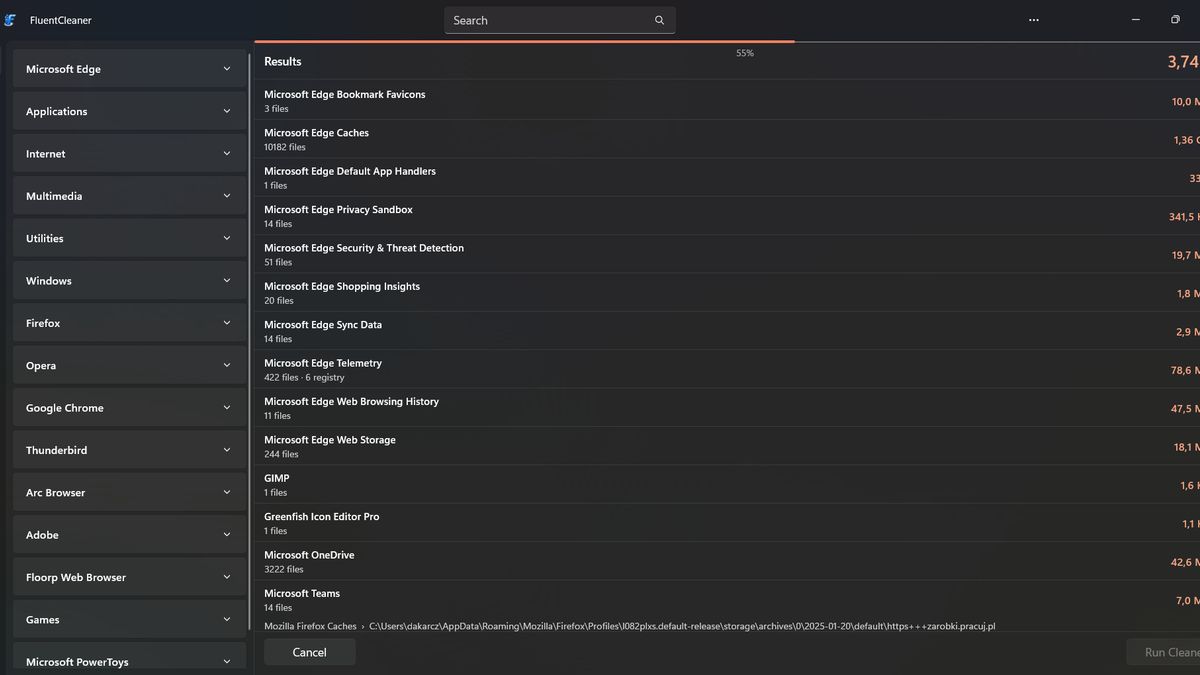Expand the Microsoft PowerToys chevron
The height and width of the screenshot is (675, 1200).
(x=227, y=662)
